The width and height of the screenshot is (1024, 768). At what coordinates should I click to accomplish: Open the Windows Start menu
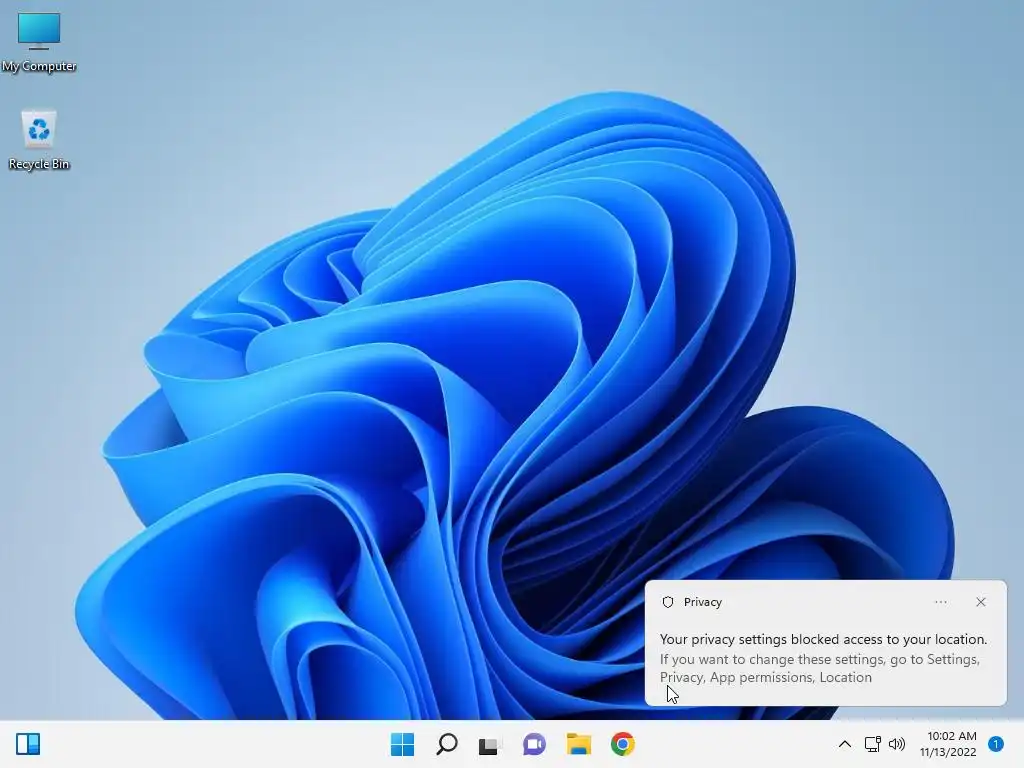(402, 744)
